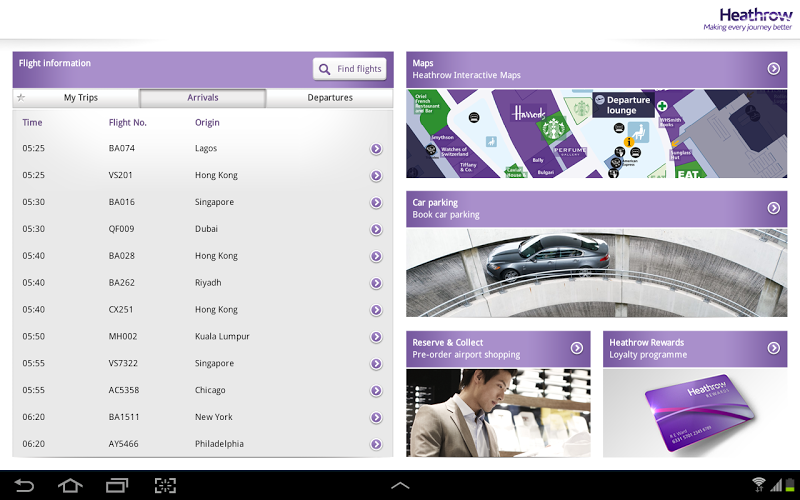Select flight number QF009
This screenshot has height=500, width=800.
click(121, 229)
